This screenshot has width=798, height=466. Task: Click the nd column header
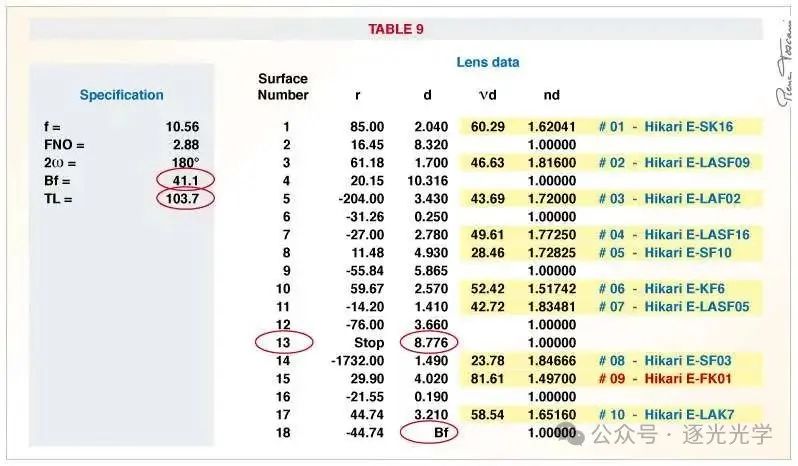pos(552,95)
